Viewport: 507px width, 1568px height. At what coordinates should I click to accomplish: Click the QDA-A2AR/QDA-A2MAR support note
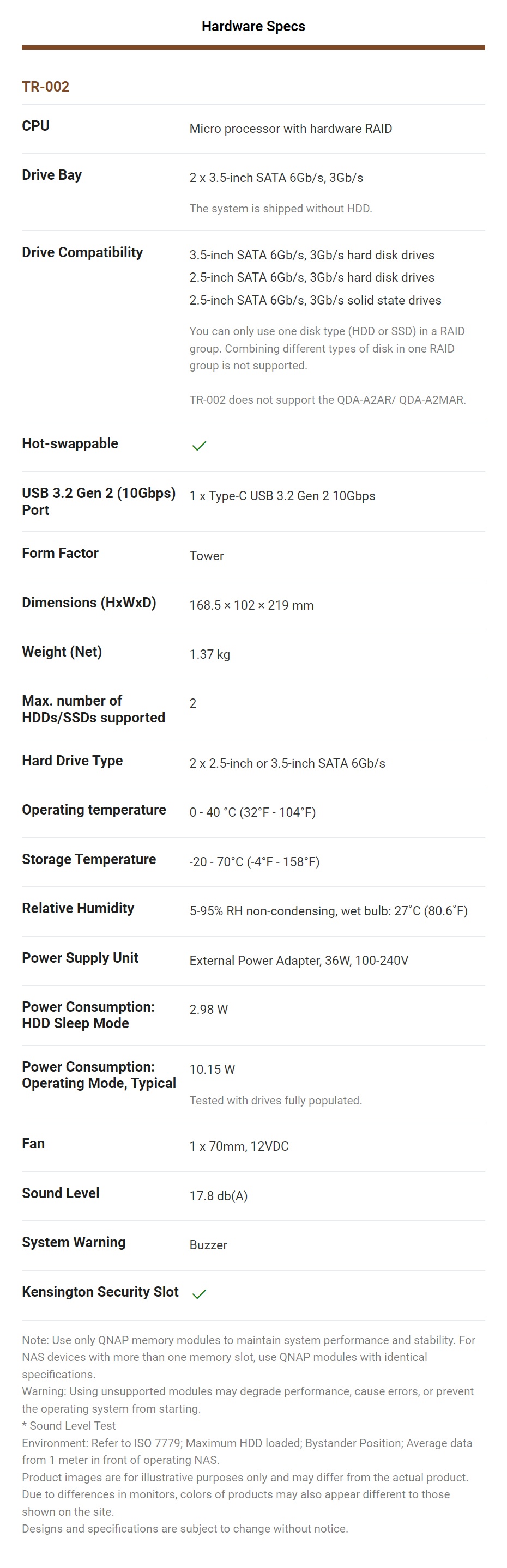click(327, 400)
